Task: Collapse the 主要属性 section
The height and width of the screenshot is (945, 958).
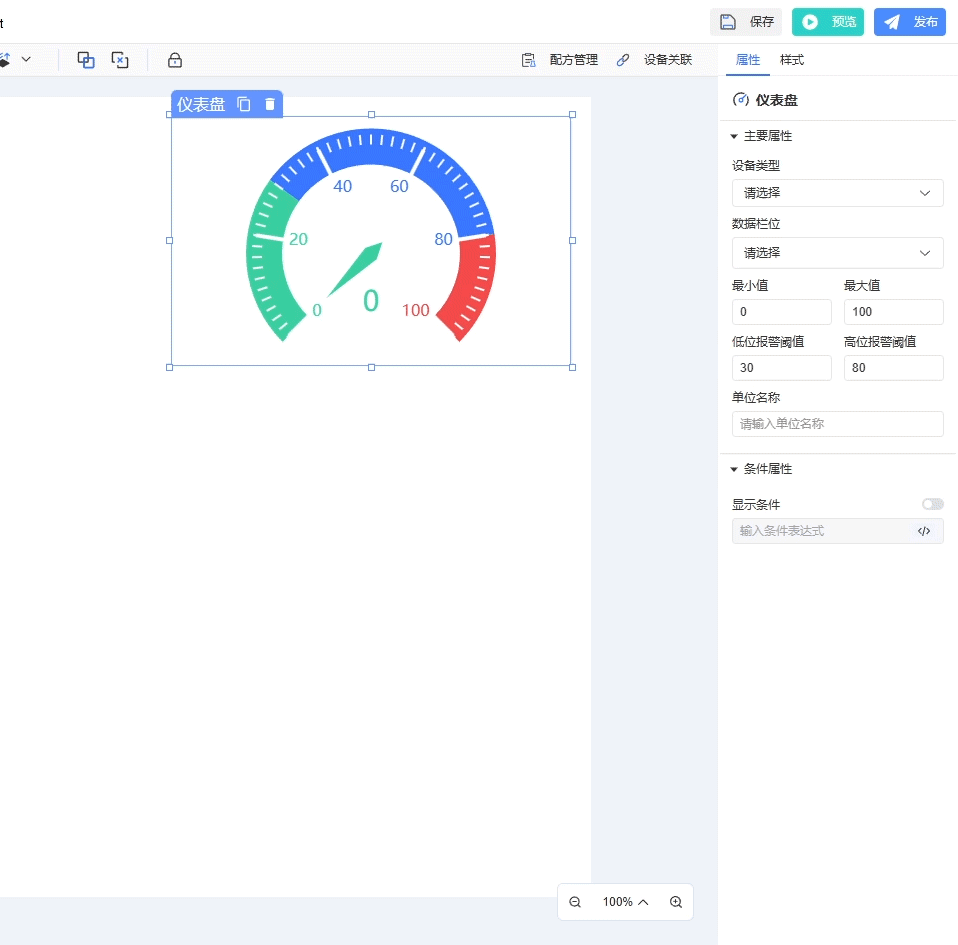Action: pyautogui.click(x=734, y=136)
